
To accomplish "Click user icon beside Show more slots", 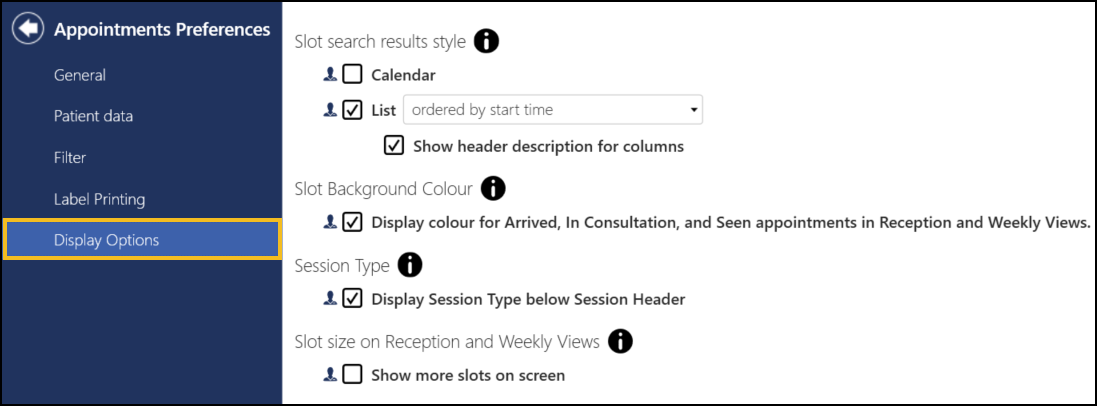I will (330, 375).
